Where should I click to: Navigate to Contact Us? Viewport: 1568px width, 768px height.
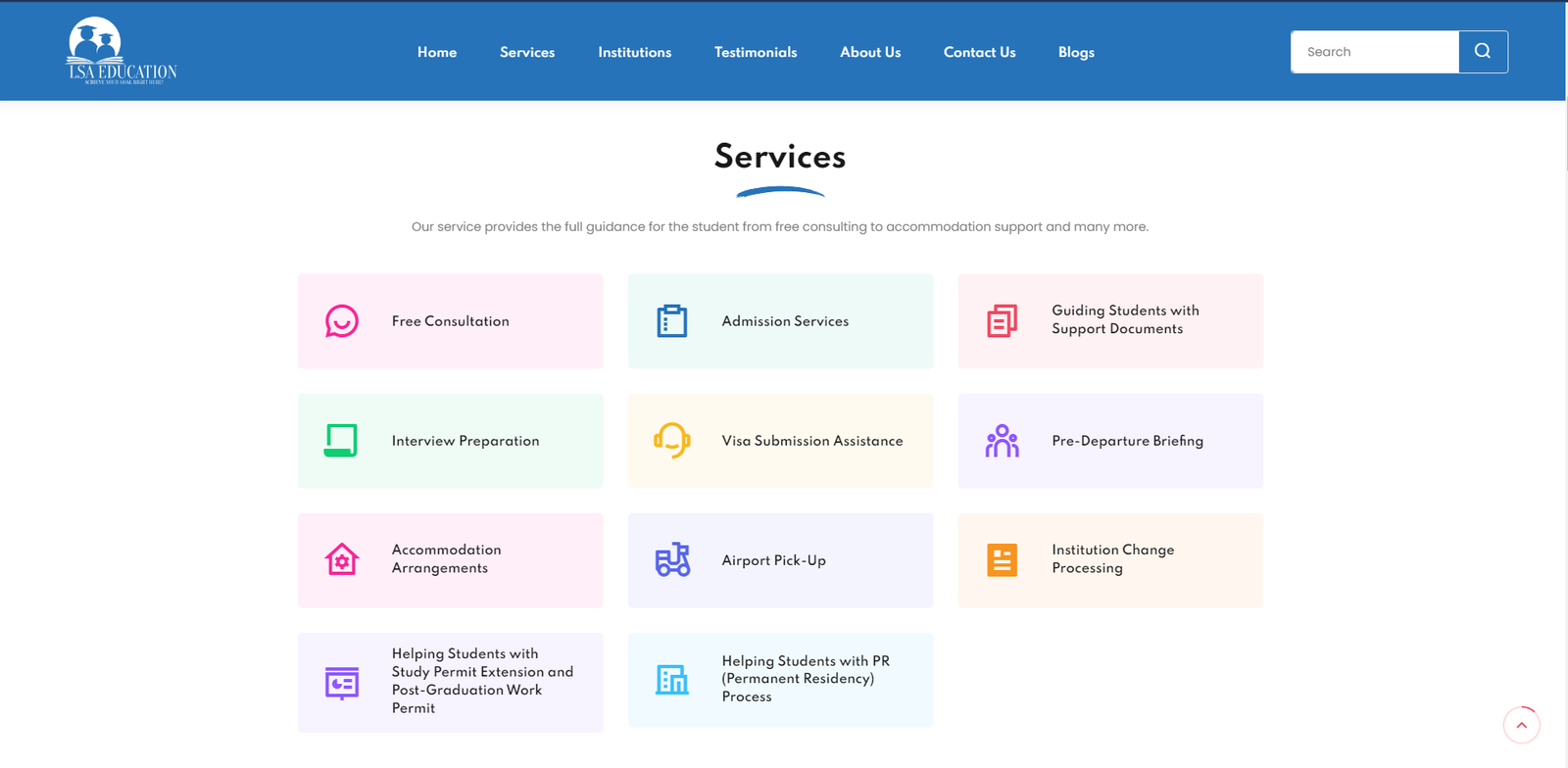[x=979, y=53]
